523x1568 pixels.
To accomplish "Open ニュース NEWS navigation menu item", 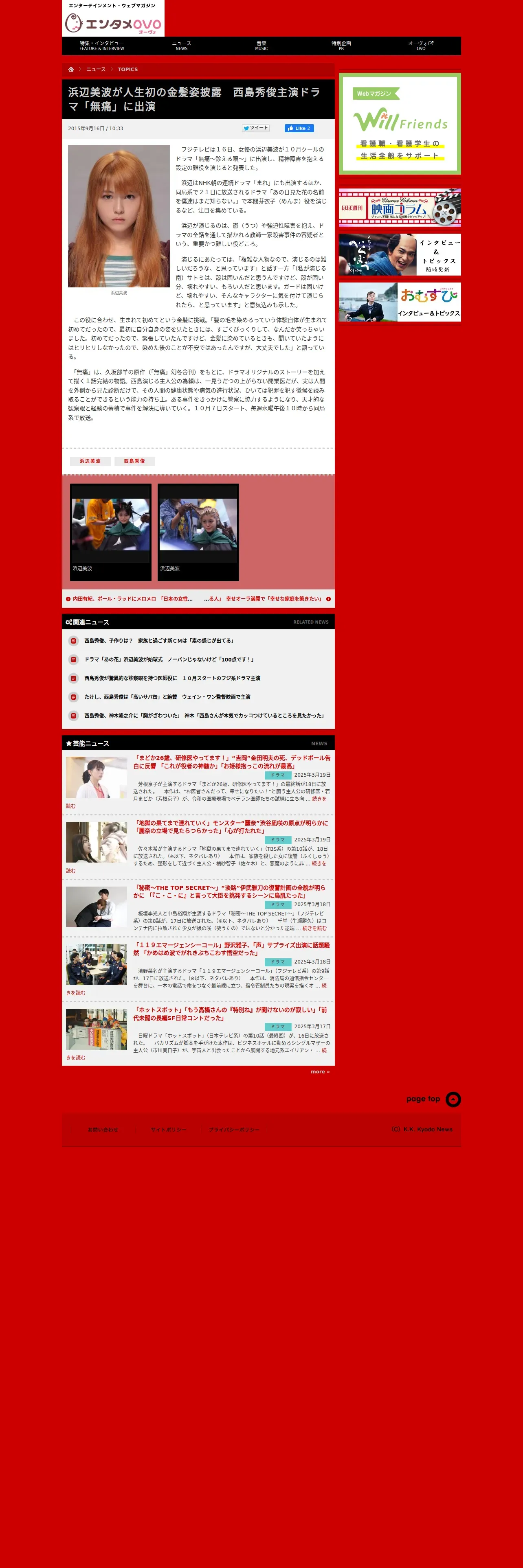I will 181,46.
